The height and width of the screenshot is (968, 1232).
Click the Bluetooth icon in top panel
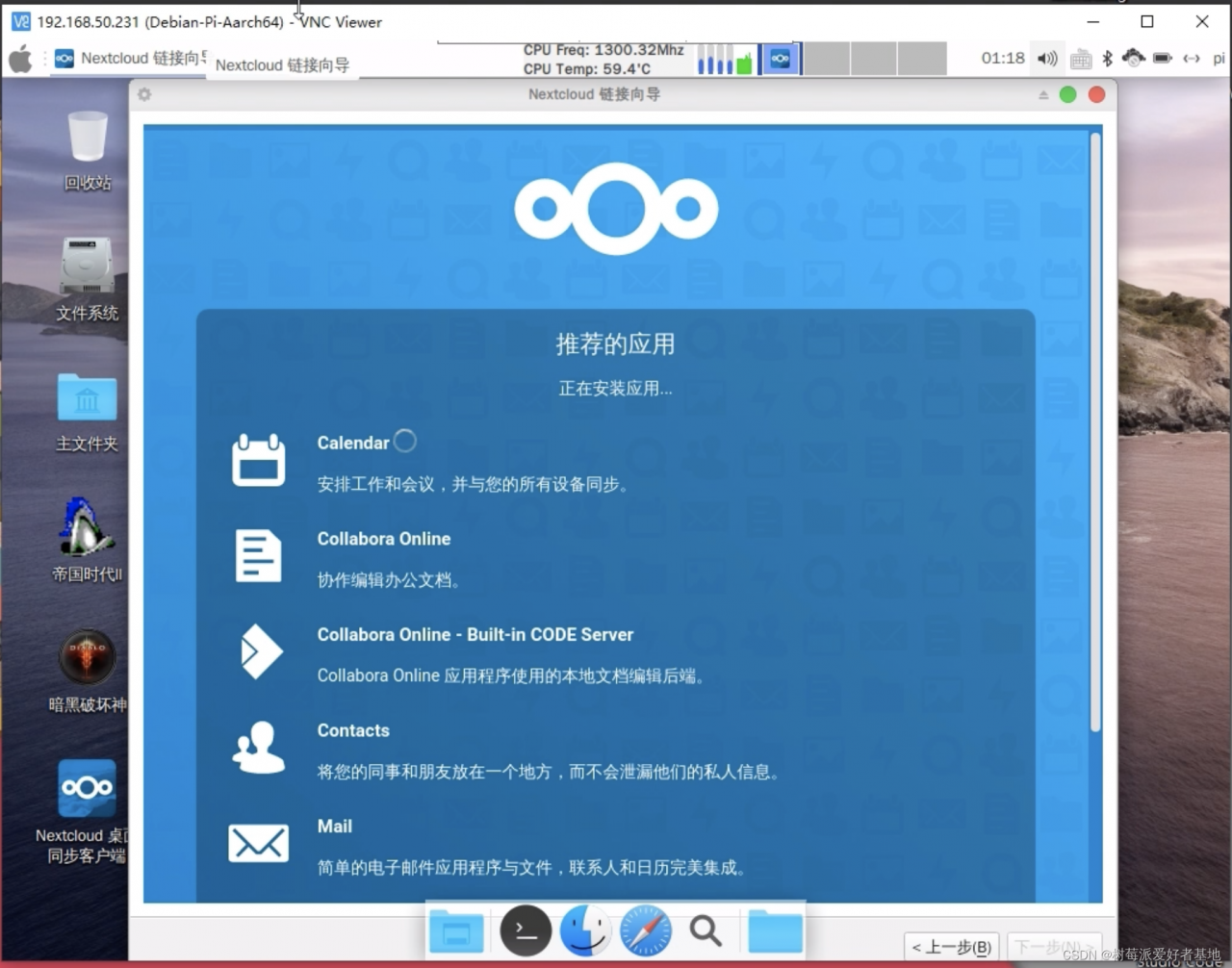pos(1108,59)
